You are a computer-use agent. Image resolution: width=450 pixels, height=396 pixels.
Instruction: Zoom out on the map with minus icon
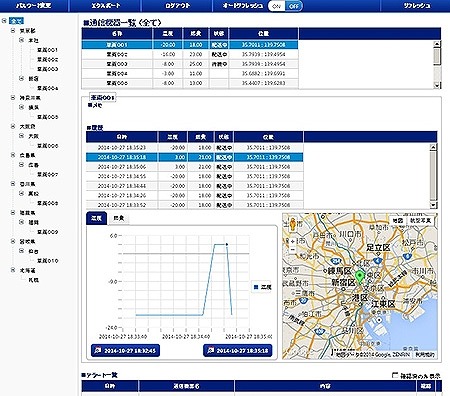(292, 249)
